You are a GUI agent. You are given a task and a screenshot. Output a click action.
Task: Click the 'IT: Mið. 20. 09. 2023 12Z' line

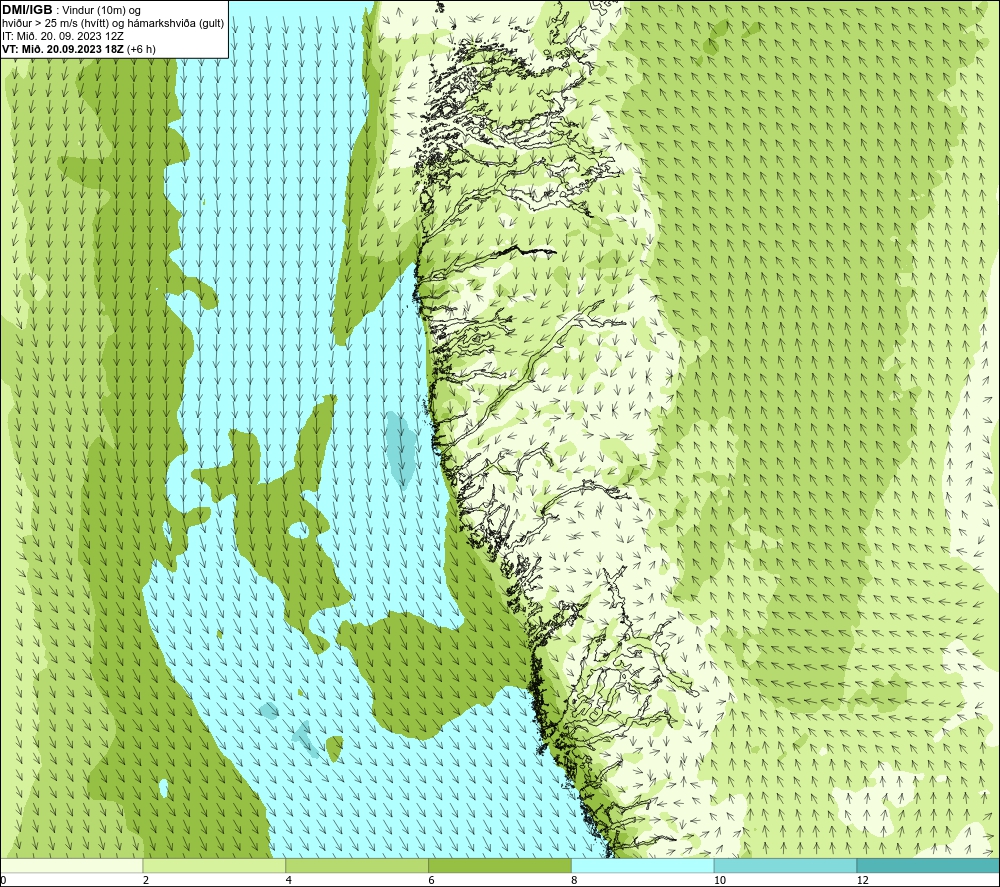pos(62,36)
